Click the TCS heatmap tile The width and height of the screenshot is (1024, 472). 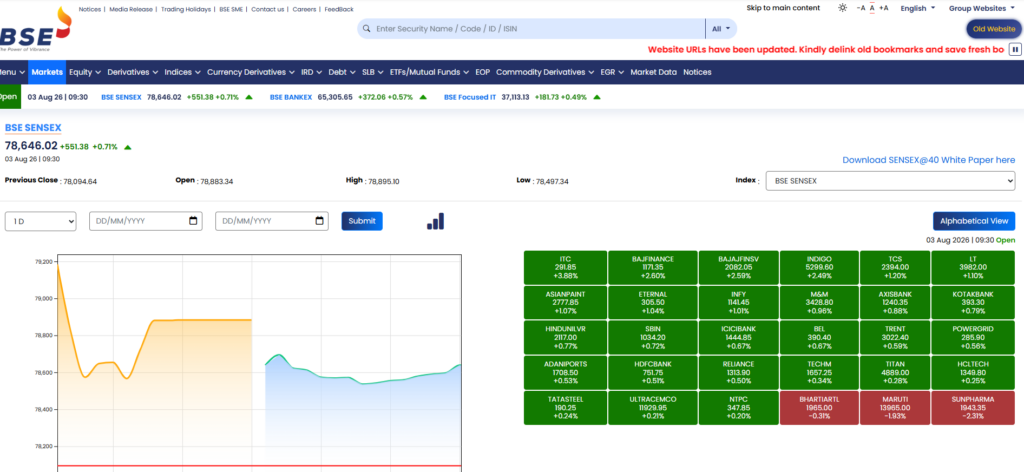(895, 267)
